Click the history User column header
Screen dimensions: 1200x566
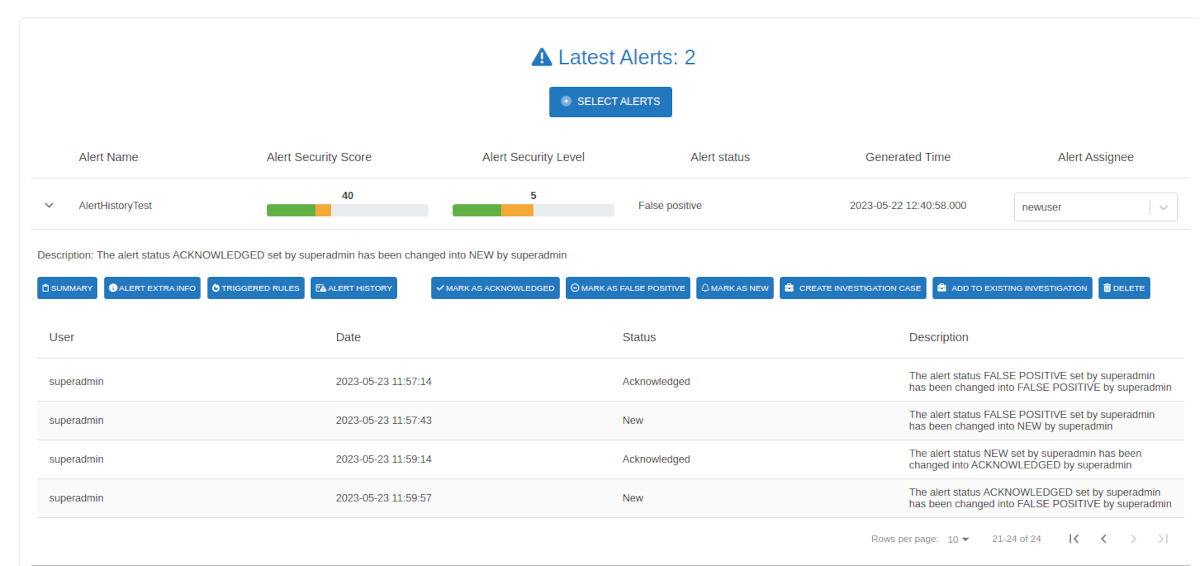tap(62, 337)
